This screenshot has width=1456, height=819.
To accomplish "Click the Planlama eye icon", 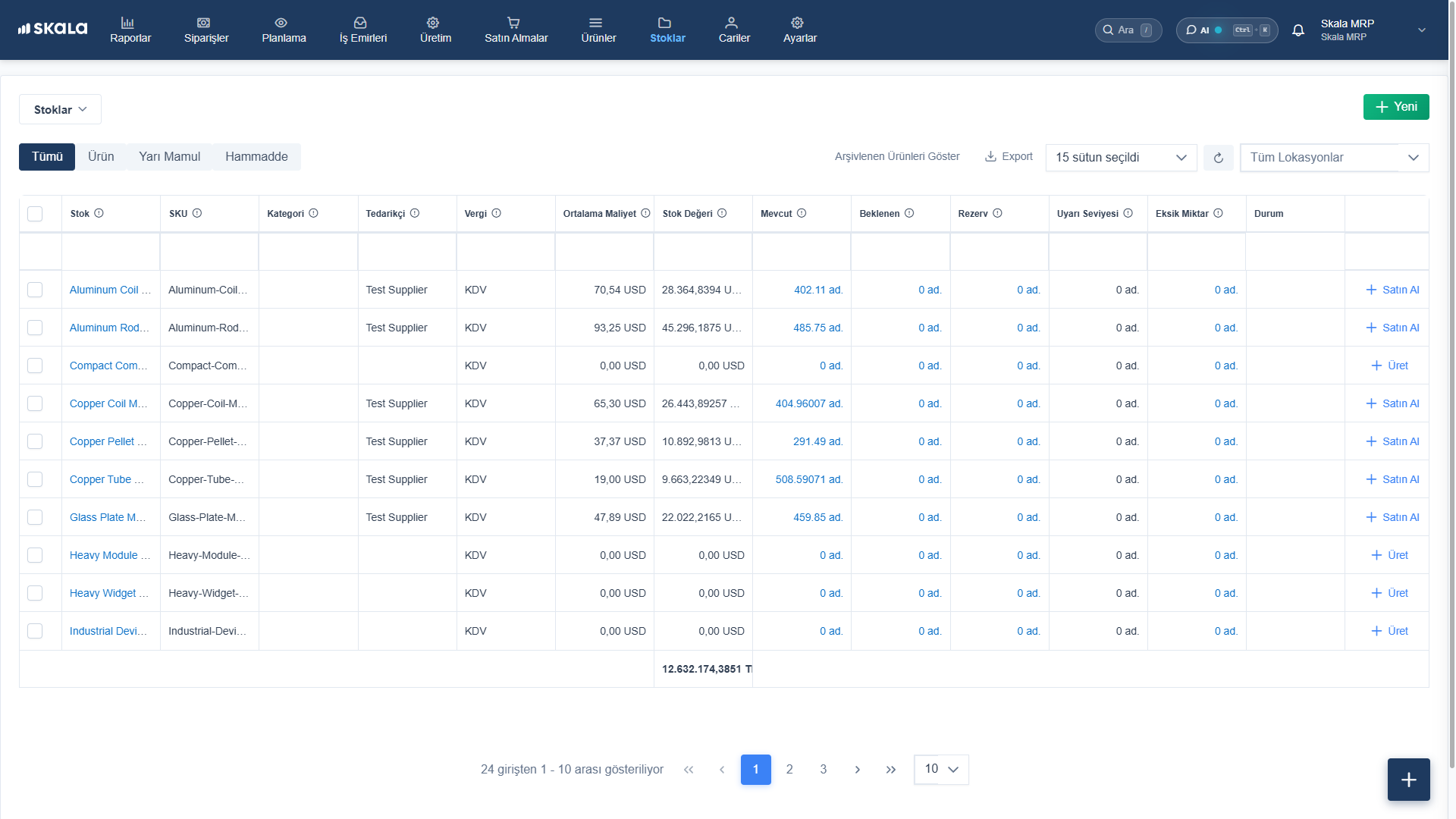I will 281,23.
